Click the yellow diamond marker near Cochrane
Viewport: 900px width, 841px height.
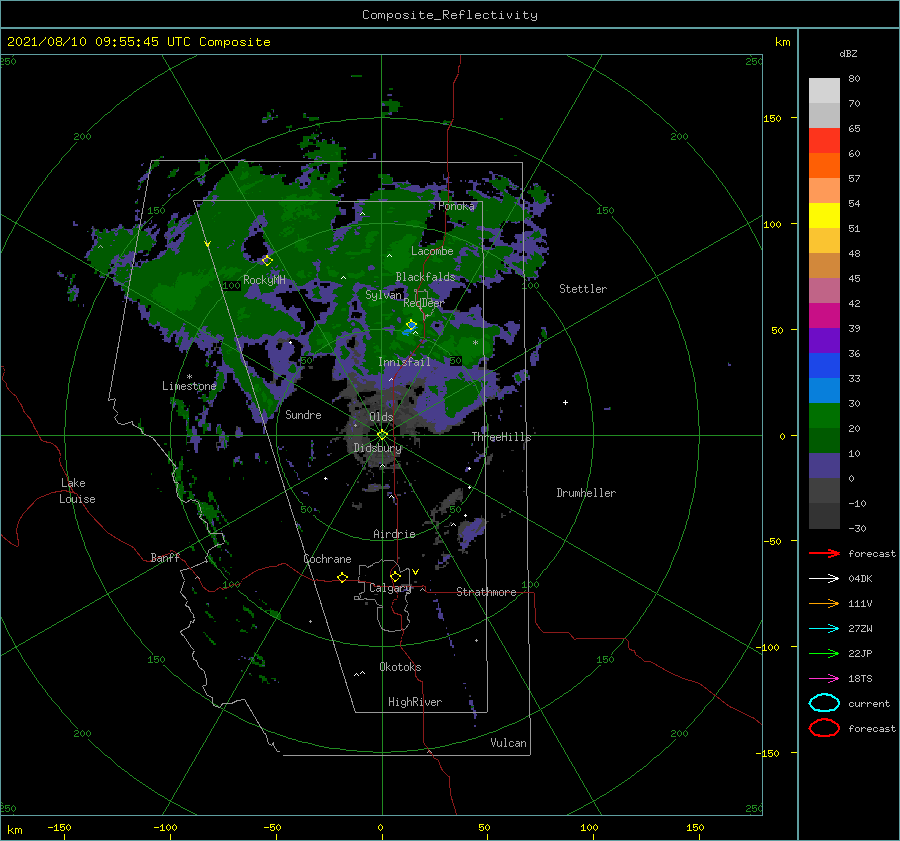342,577
